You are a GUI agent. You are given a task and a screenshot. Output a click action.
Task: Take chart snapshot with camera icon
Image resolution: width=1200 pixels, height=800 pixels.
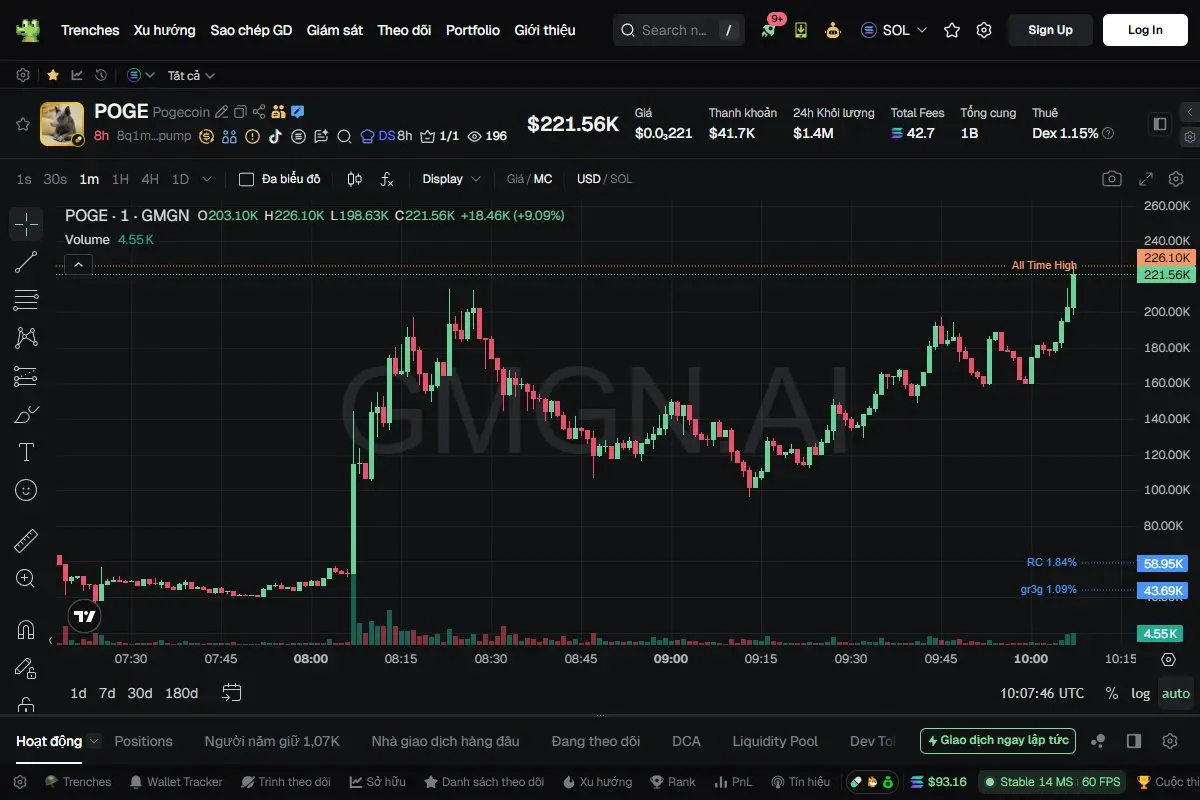pyautogui.click(x=1112, y=179)
